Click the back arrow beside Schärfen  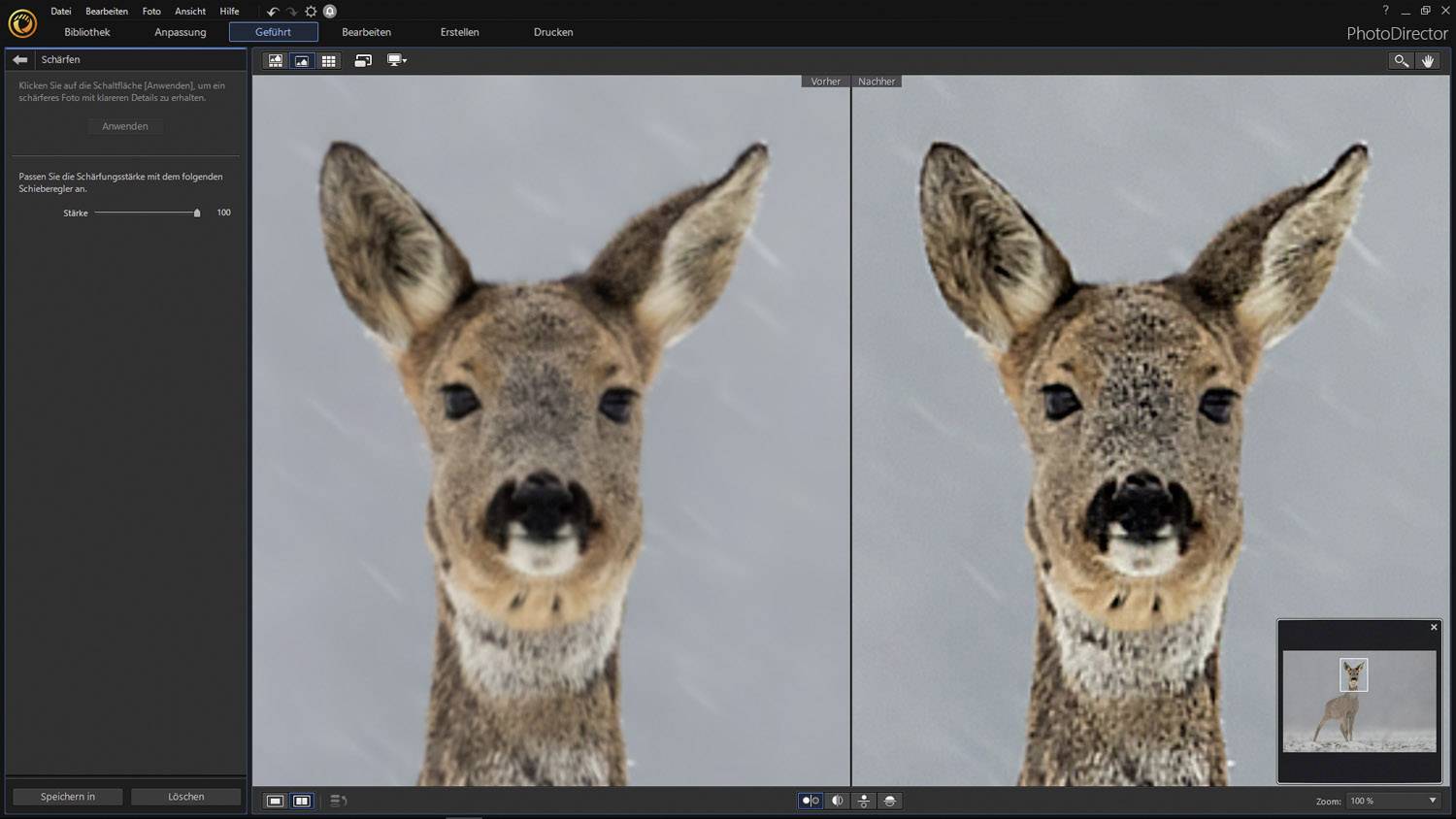[19, 60]
